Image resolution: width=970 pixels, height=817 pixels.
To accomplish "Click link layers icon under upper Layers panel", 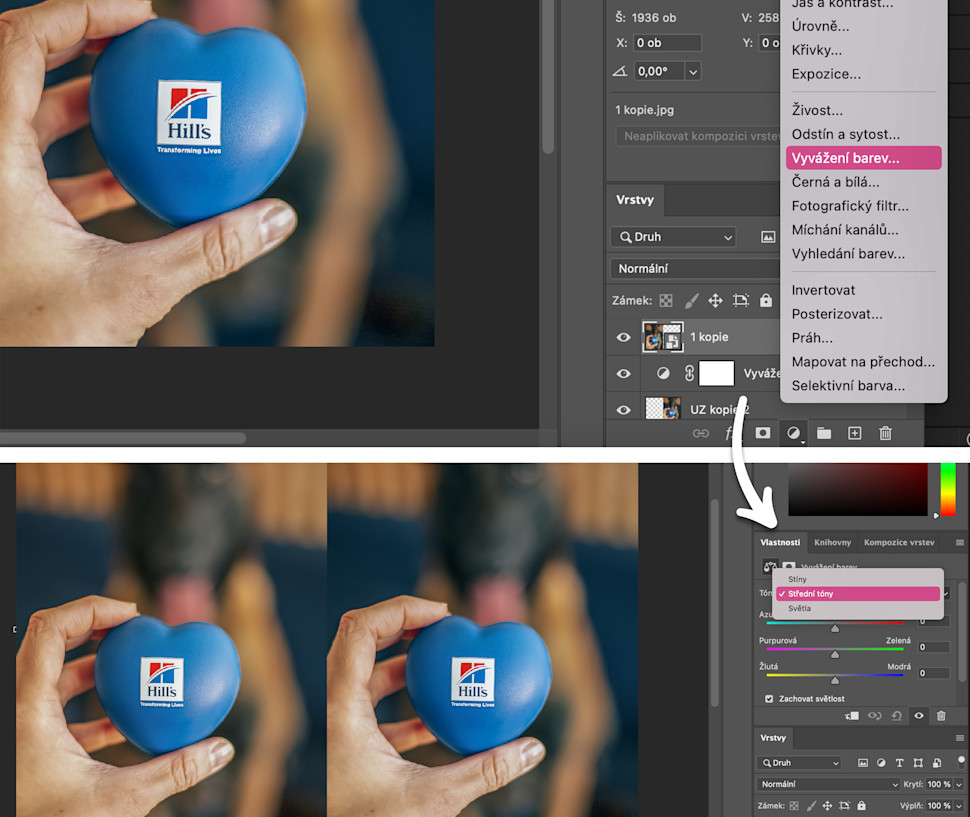I will (x=700, y=434).
